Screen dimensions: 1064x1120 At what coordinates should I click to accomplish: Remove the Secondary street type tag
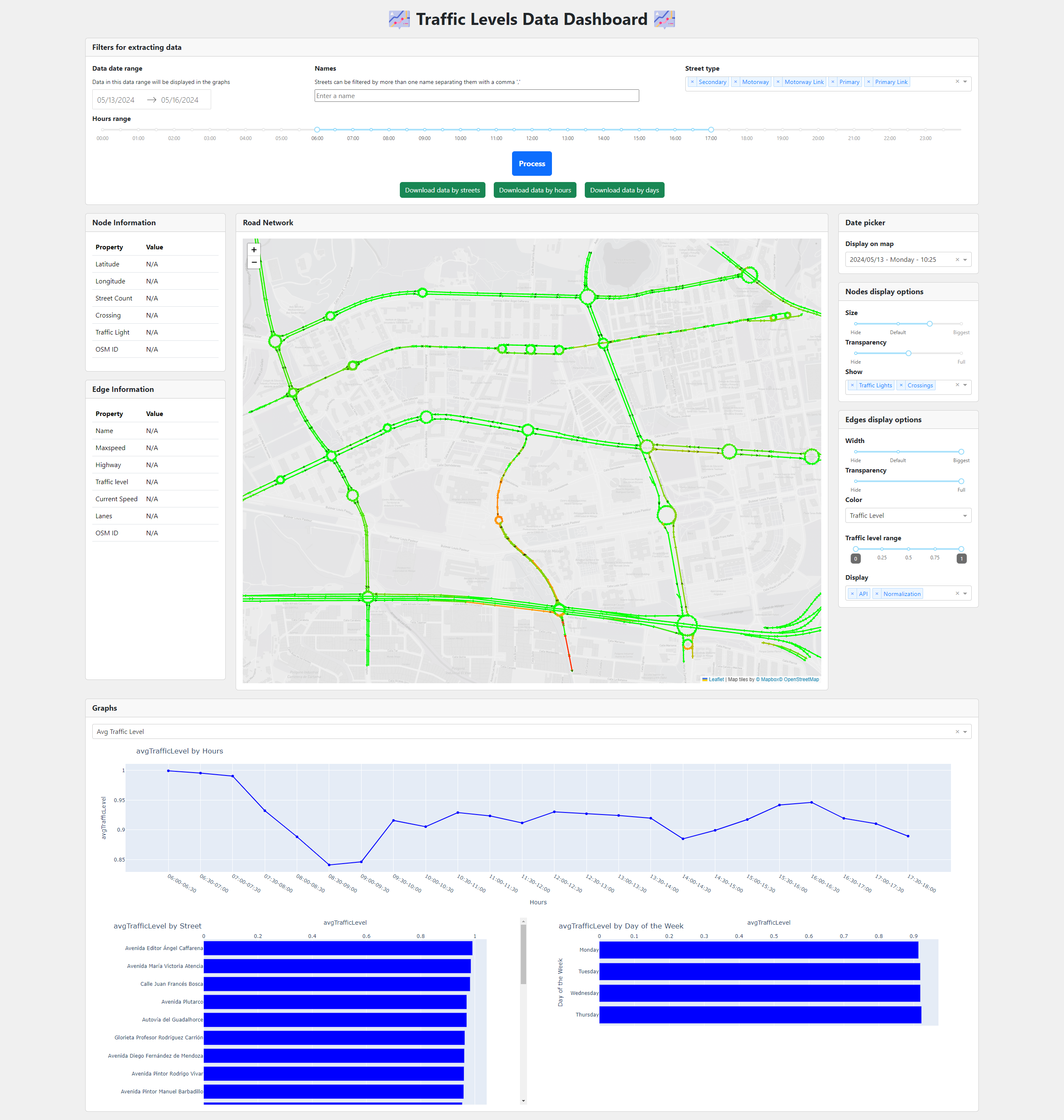click(x=692, y=82)
